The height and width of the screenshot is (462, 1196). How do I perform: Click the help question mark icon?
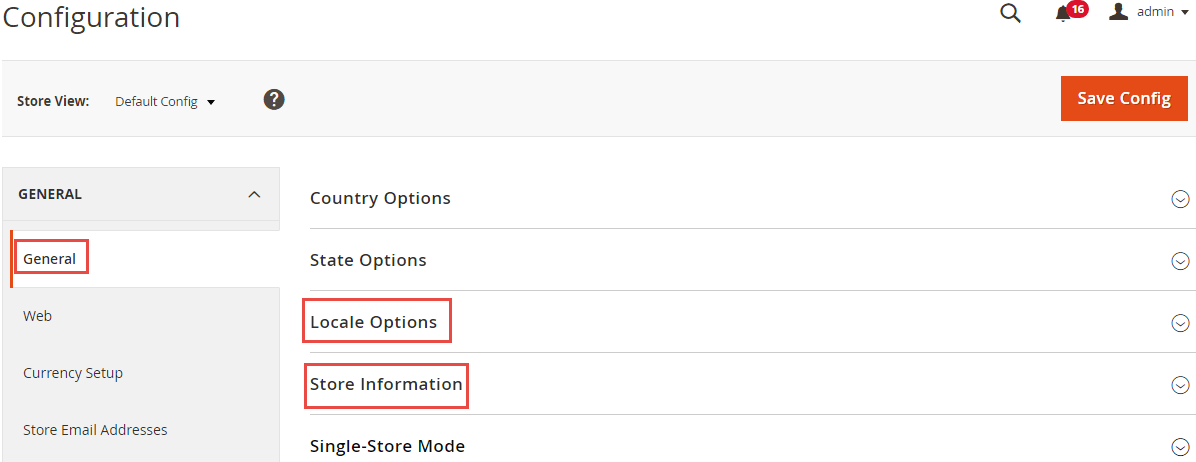pyautogui.click(x=274, y=100)
